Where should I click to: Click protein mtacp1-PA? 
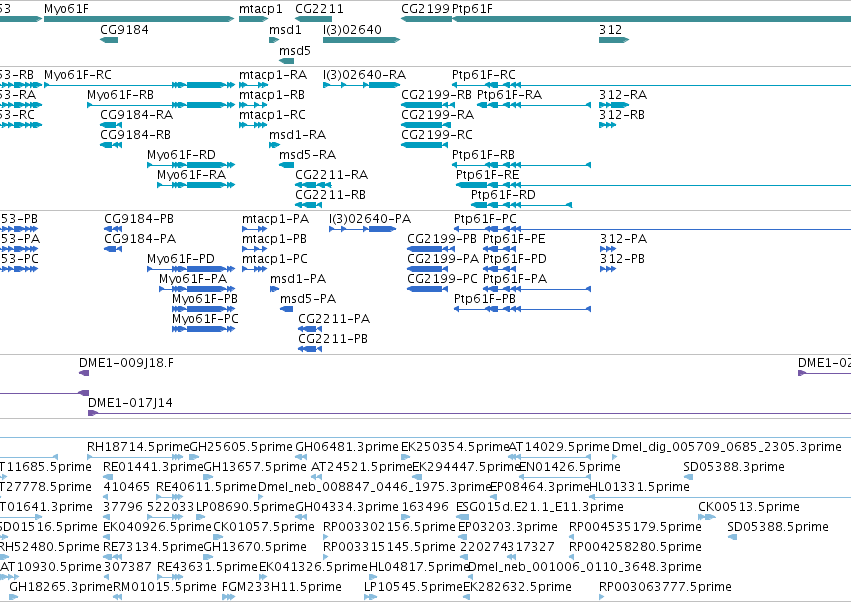[x=255, y=229]
